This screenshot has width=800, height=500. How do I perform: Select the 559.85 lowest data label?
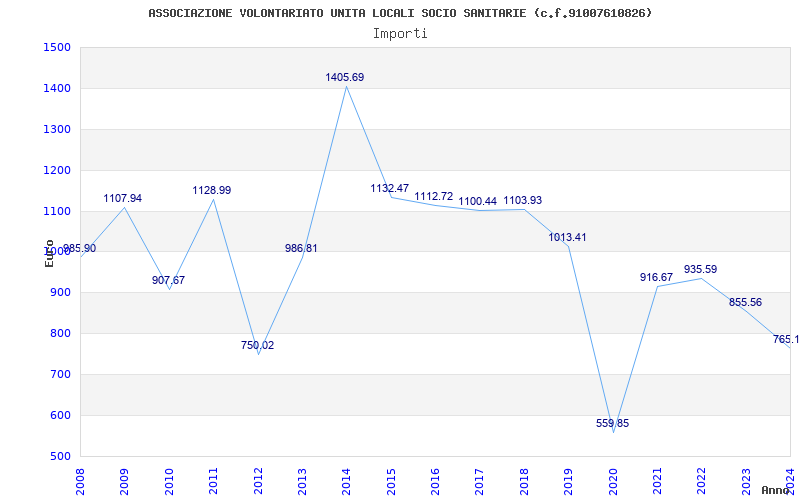pyautogui.click(x=612, y=423)
